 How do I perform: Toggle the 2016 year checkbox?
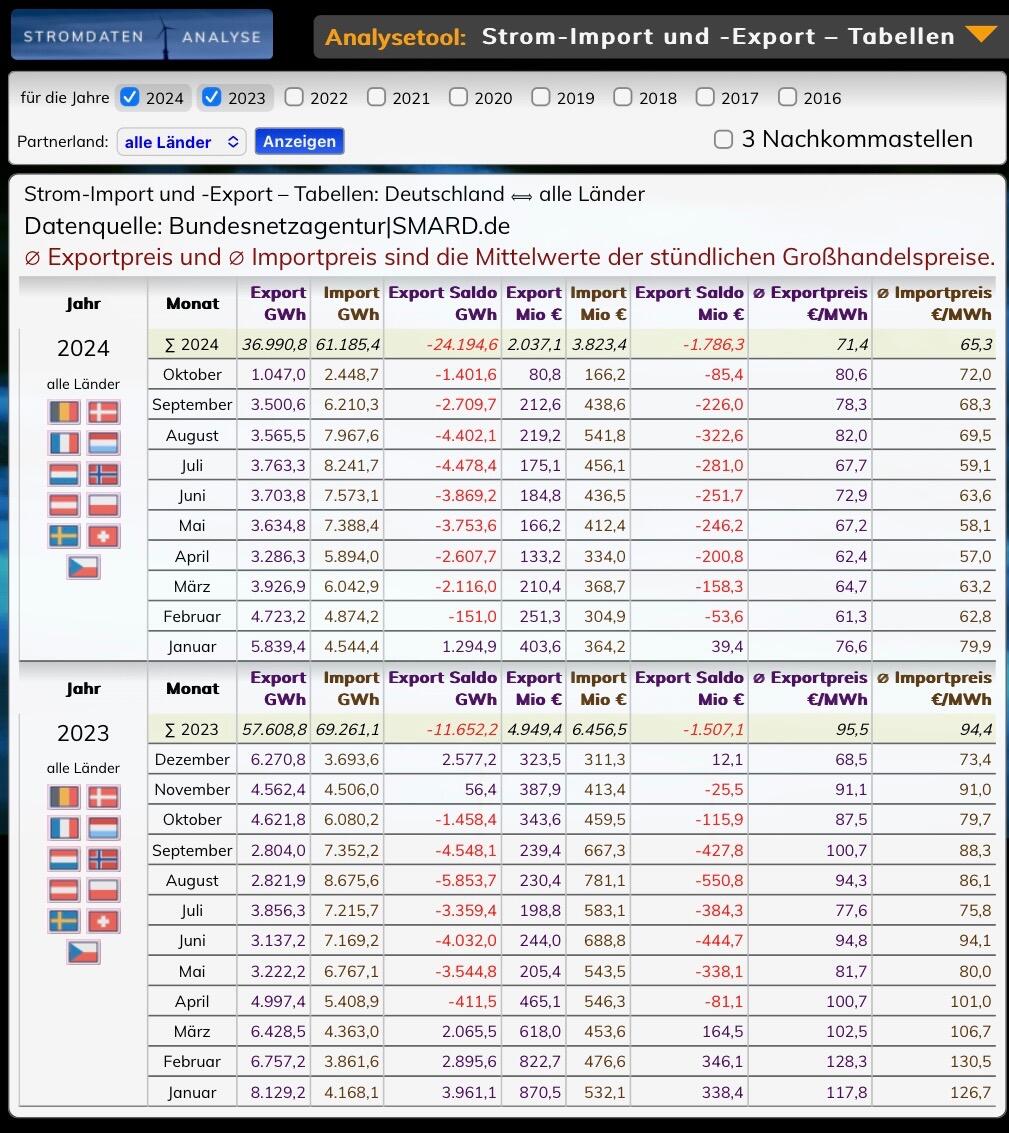[787, 97]
